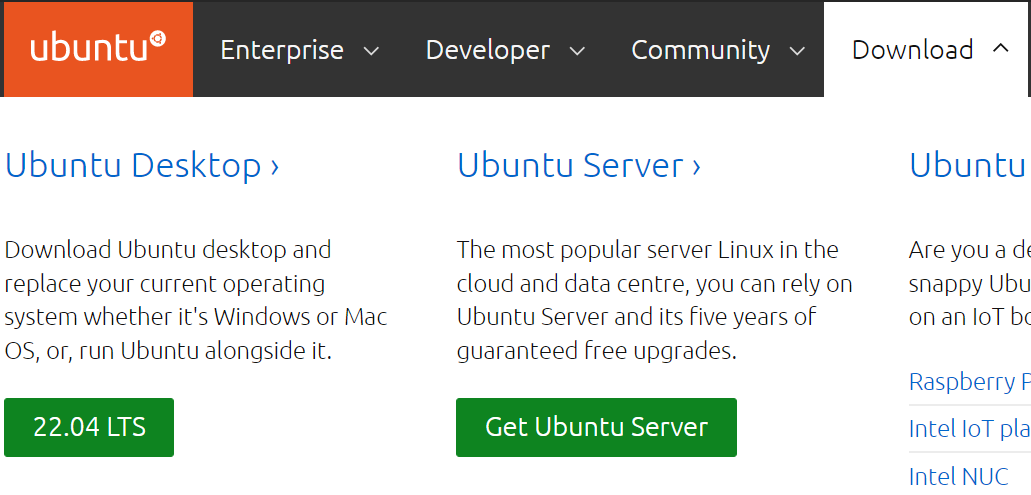1031x495 pixels.
Task: Click the 22.04 LTS download button
Action: pos(89,427)
